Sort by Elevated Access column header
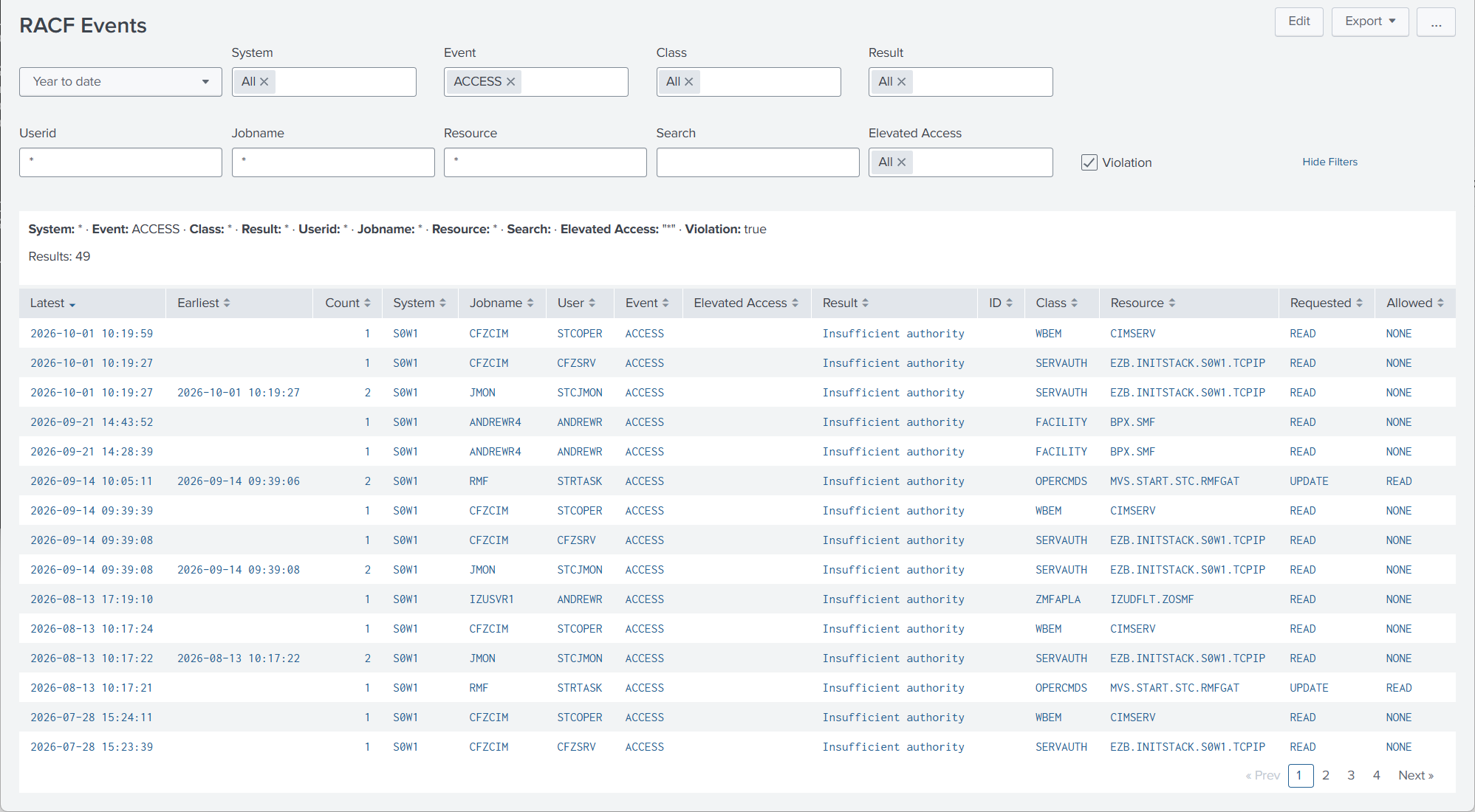1475x812 pixels. click(x=746, y=303)
